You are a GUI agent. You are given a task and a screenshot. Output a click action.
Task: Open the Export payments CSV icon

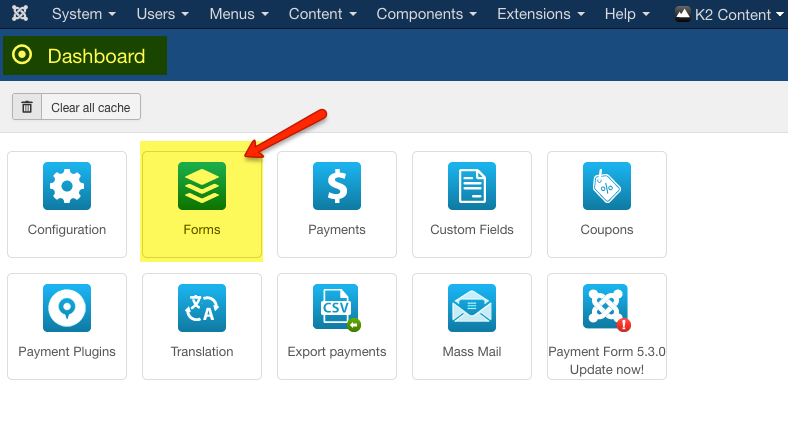(337, 308)
